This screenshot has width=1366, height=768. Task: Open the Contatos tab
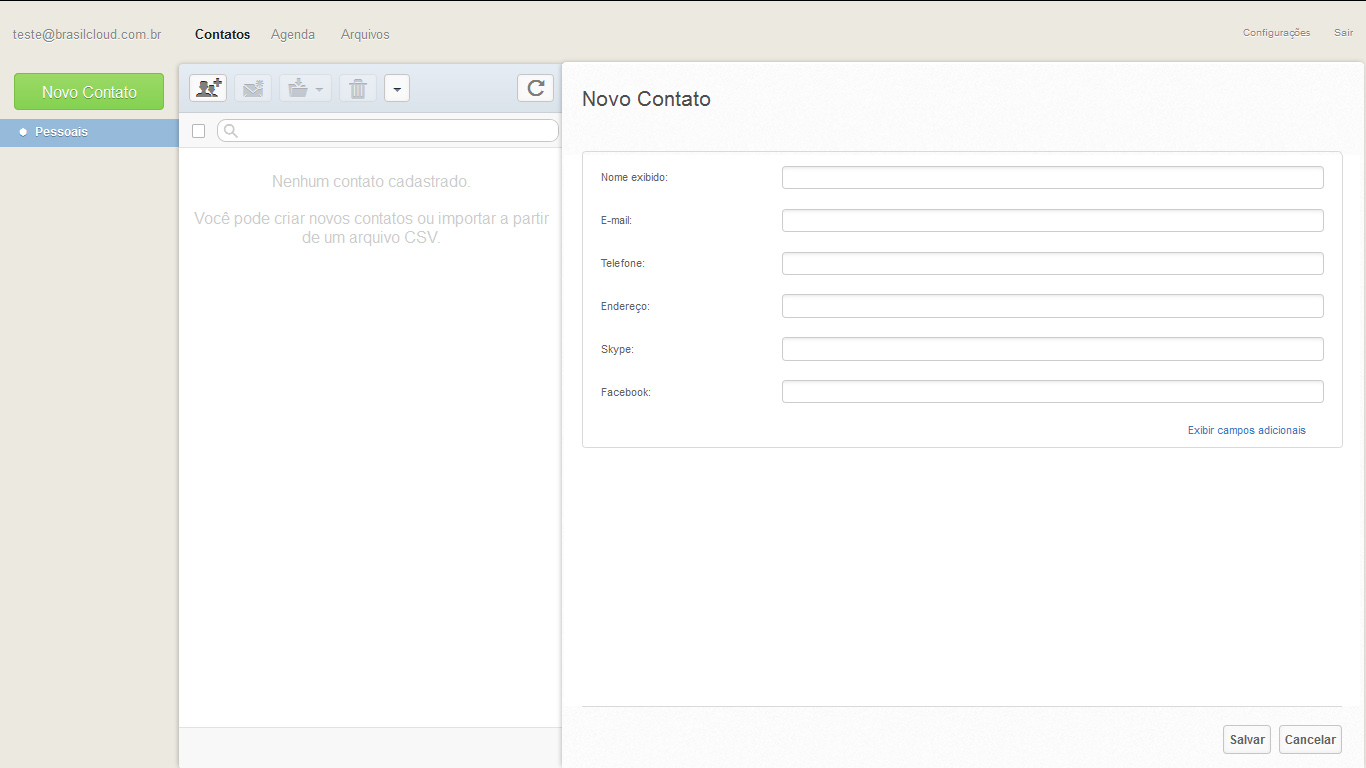pyautogui.click(x=223, y=34)
